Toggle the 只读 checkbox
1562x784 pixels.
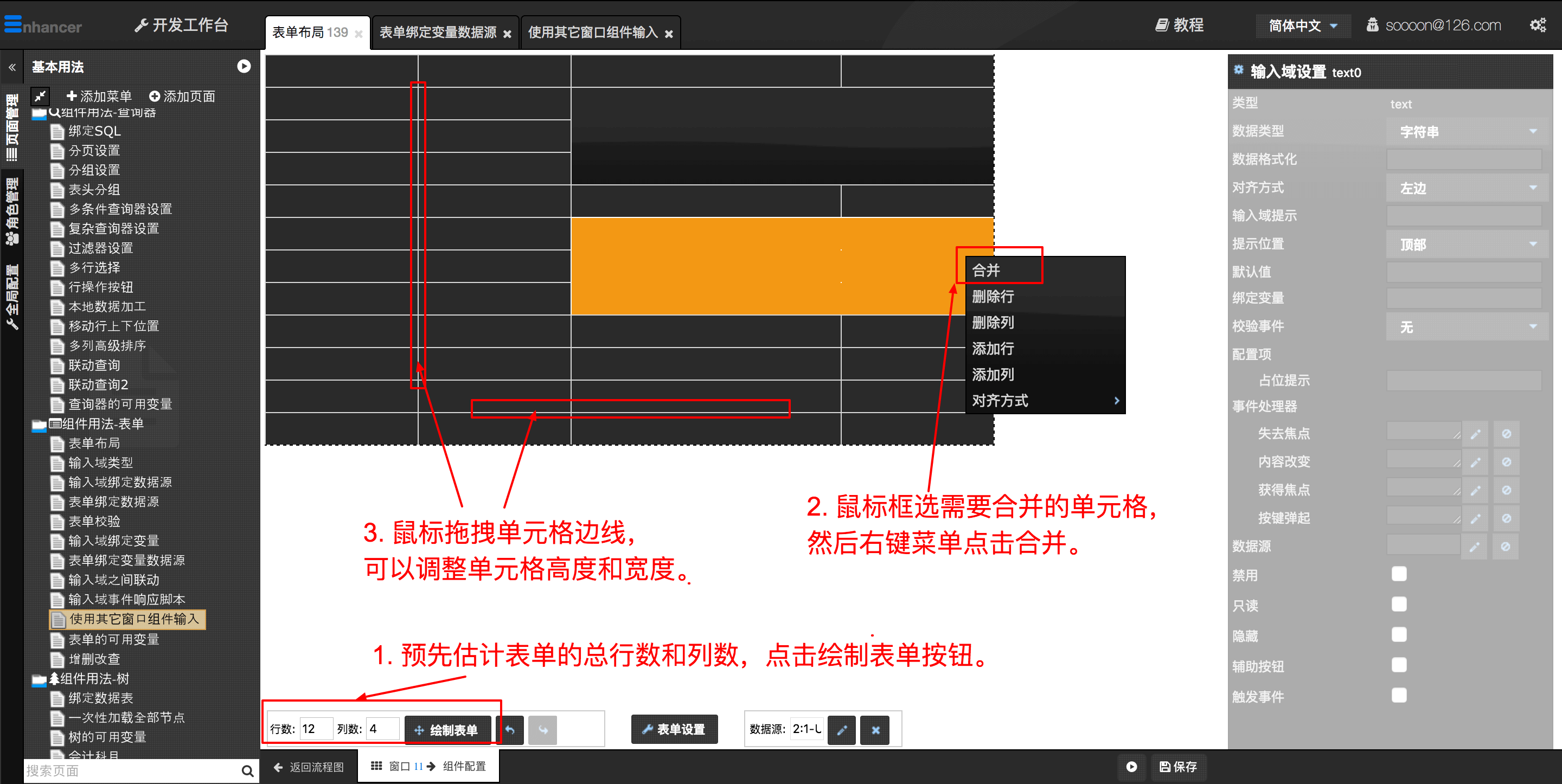coord(1398,604)
